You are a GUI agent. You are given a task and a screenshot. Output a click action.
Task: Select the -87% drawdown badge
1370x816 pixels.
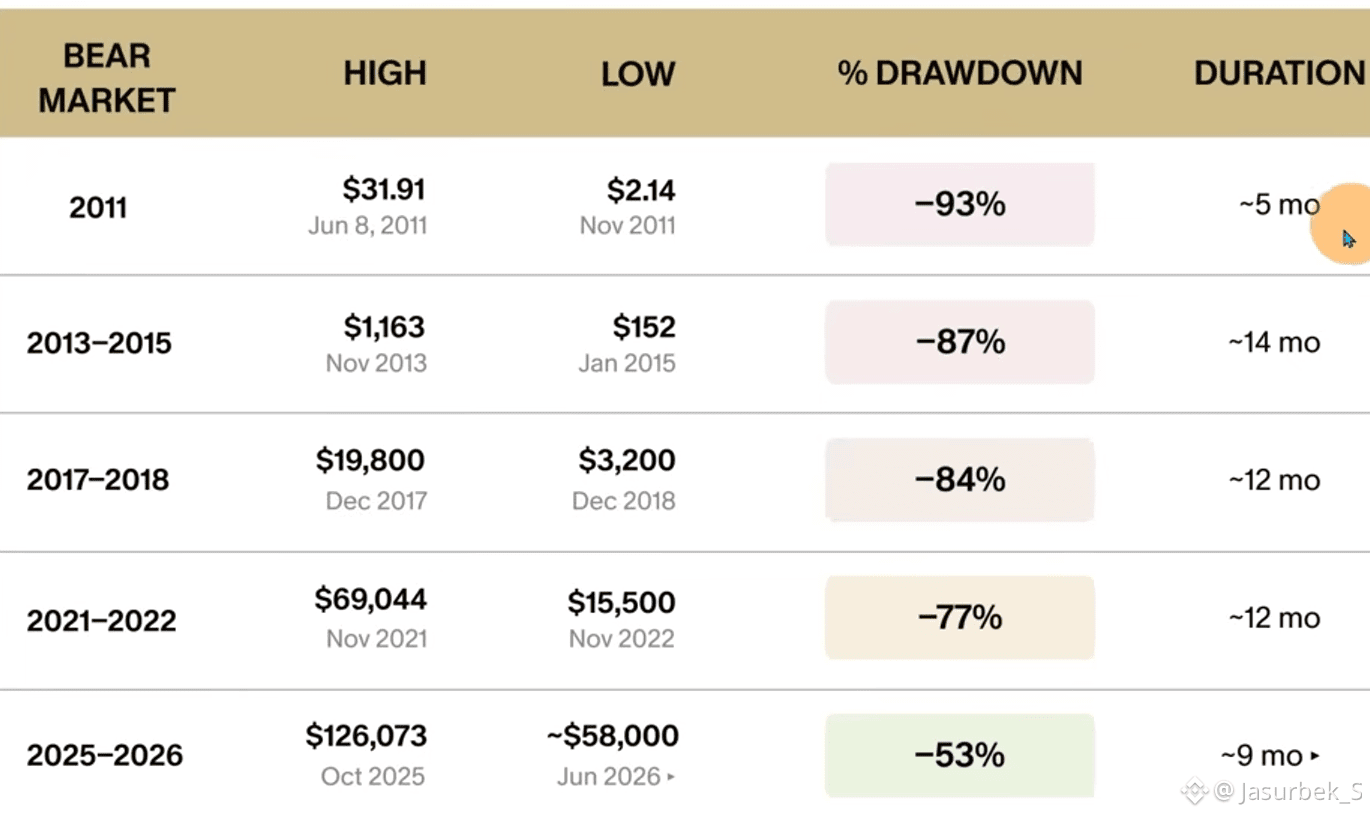(960, 342)
